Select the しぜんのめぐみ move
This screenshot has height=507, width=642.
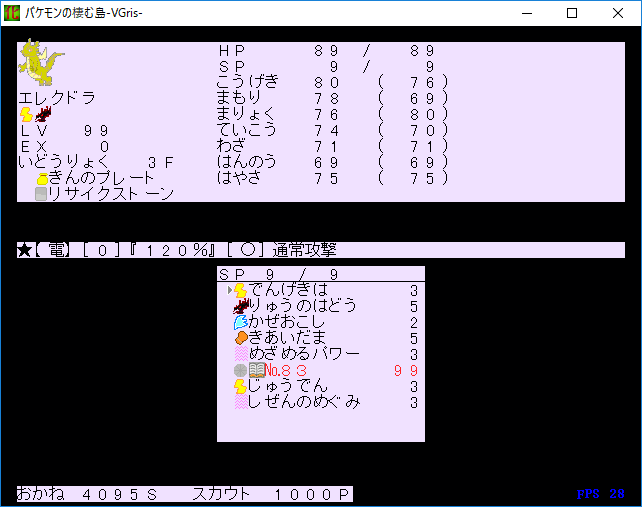click(321, 402)
